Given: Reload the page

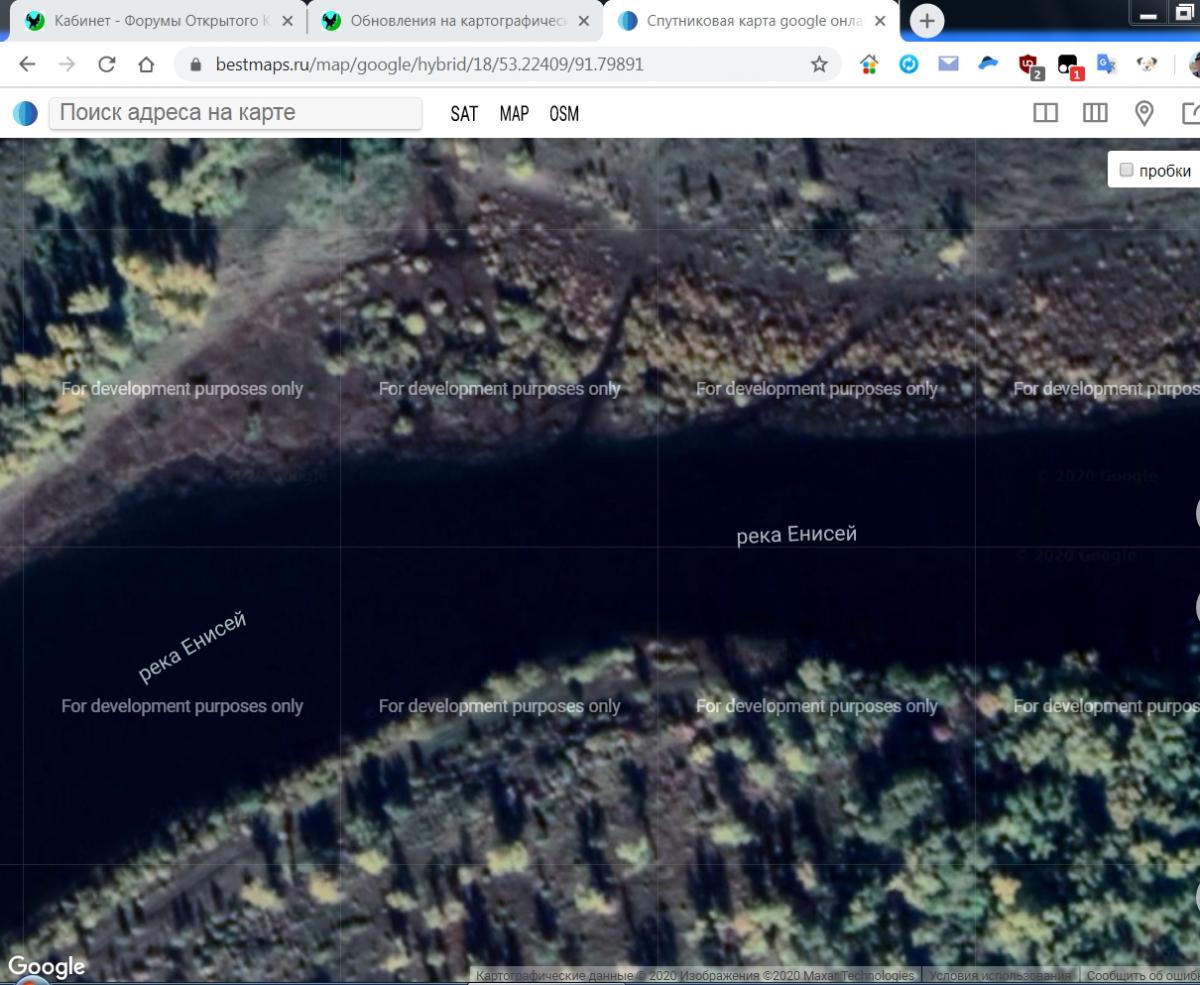Looking at the screenshot, I should point(106,64).
